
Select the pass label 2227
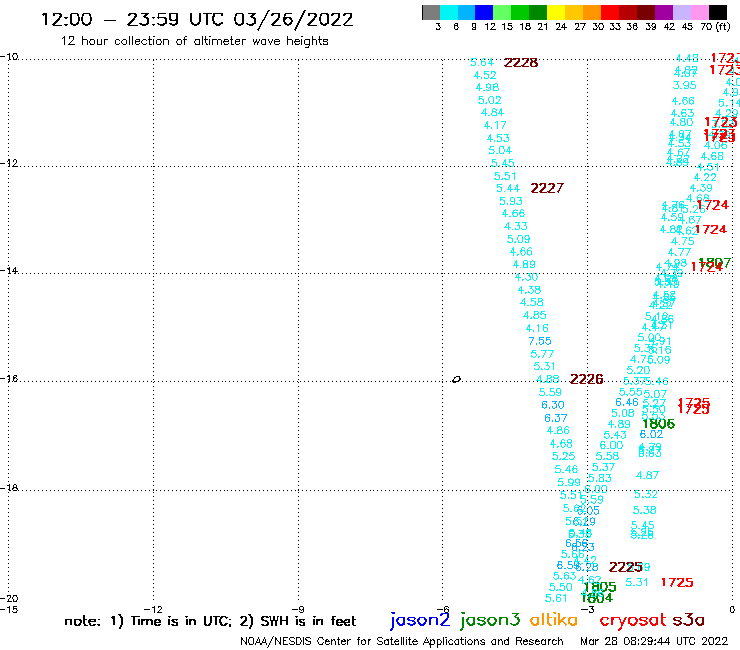pos(547,188)
